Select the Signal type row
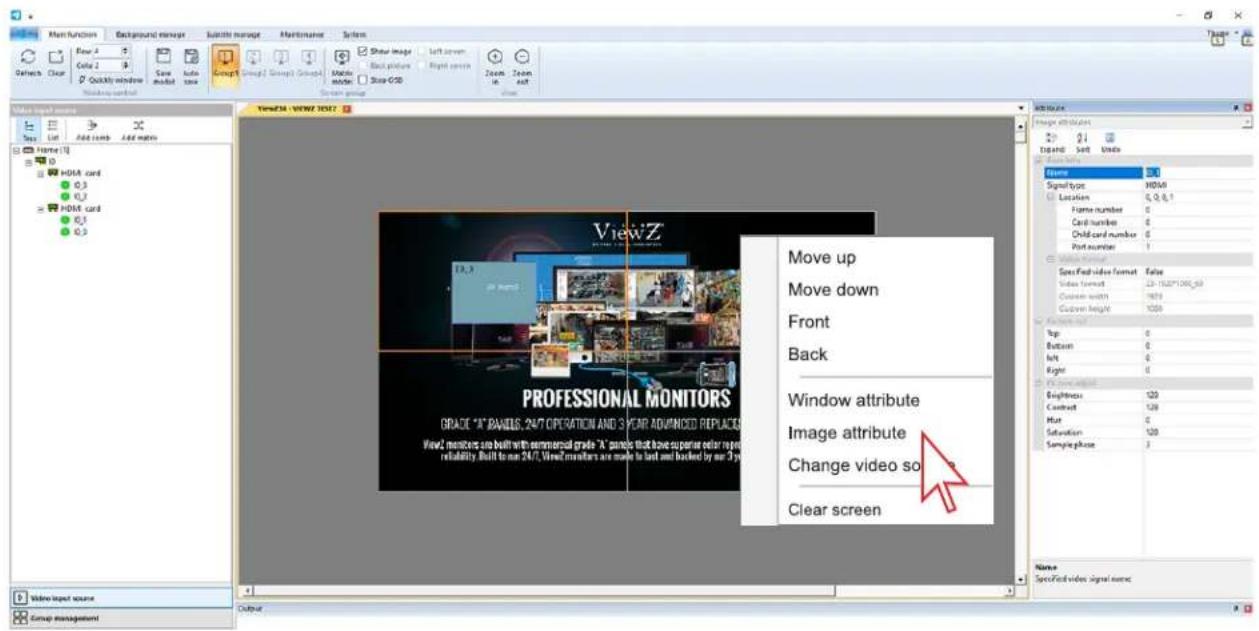The width and height of the screenshot is (1259, 631). (1147, 185)
